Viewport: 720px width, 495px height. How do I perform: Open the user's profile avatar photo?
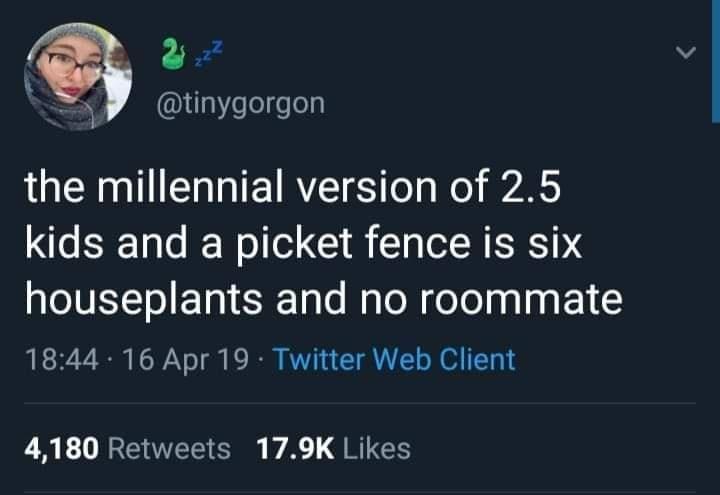[78, 77]
